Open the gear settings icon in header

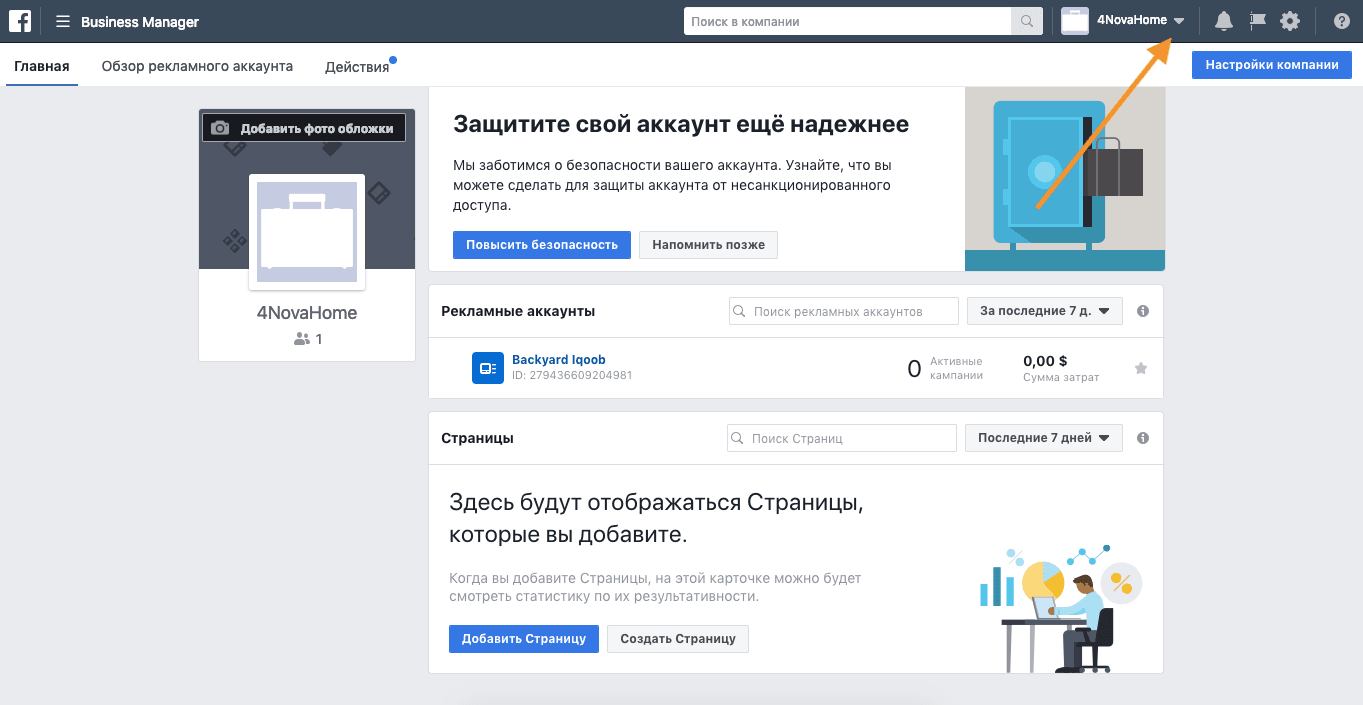point(1290,21)
